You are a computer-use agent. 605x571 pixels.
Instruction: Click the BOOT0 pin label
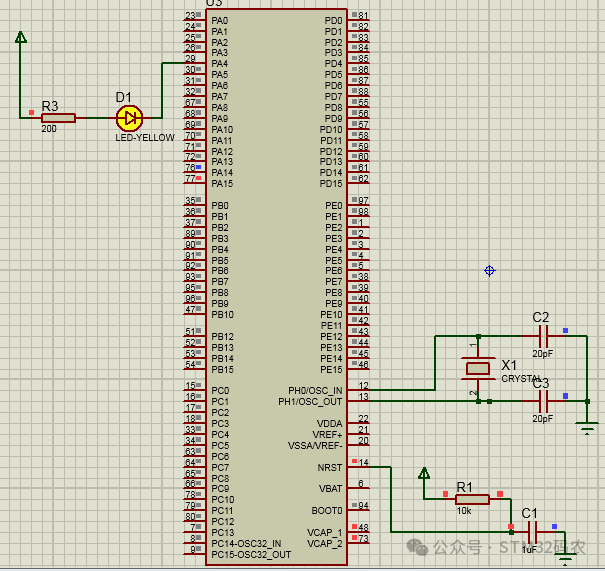(327, 510)
